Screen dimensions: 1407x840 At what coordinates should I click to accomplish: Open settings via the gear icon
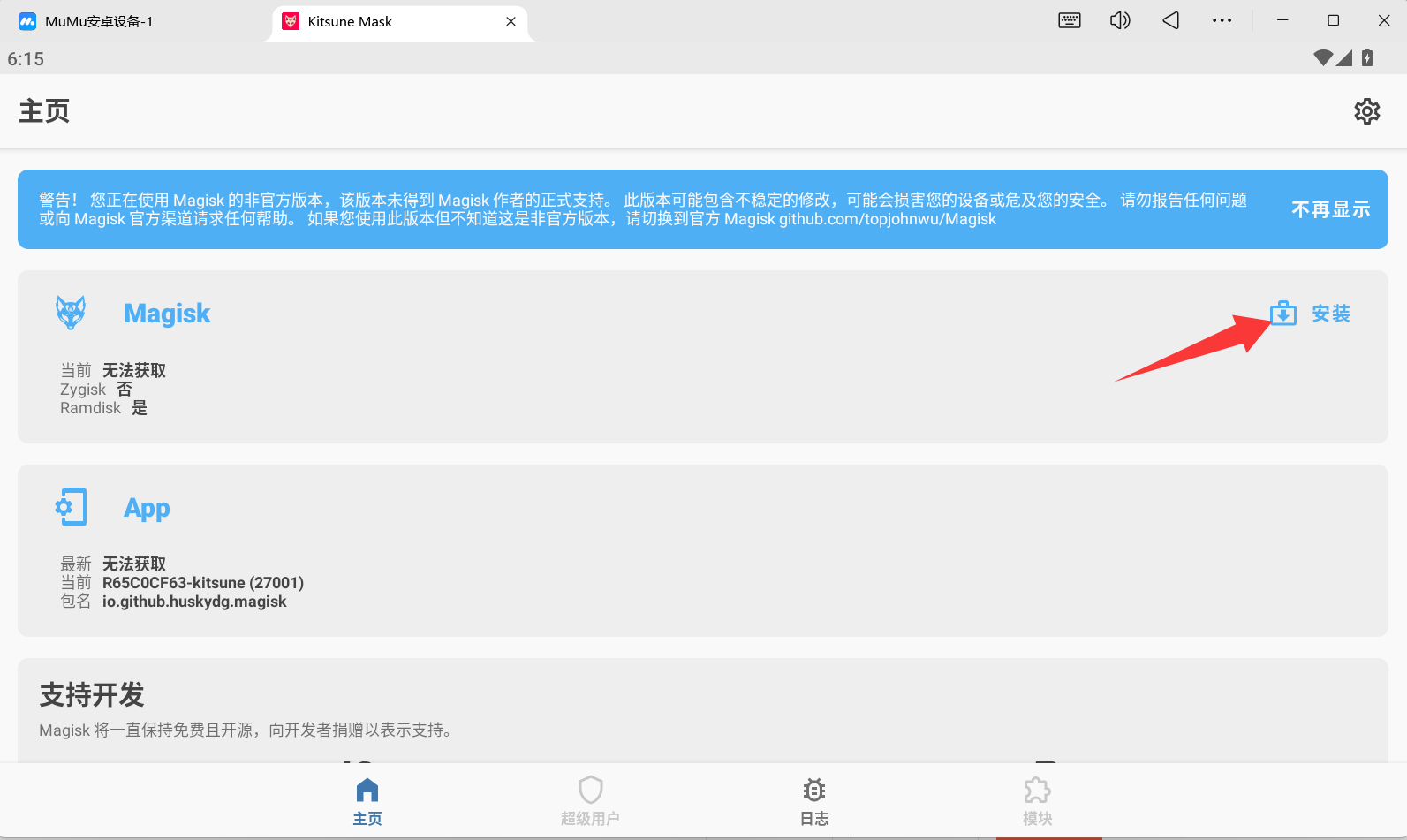click(1366, 111)
